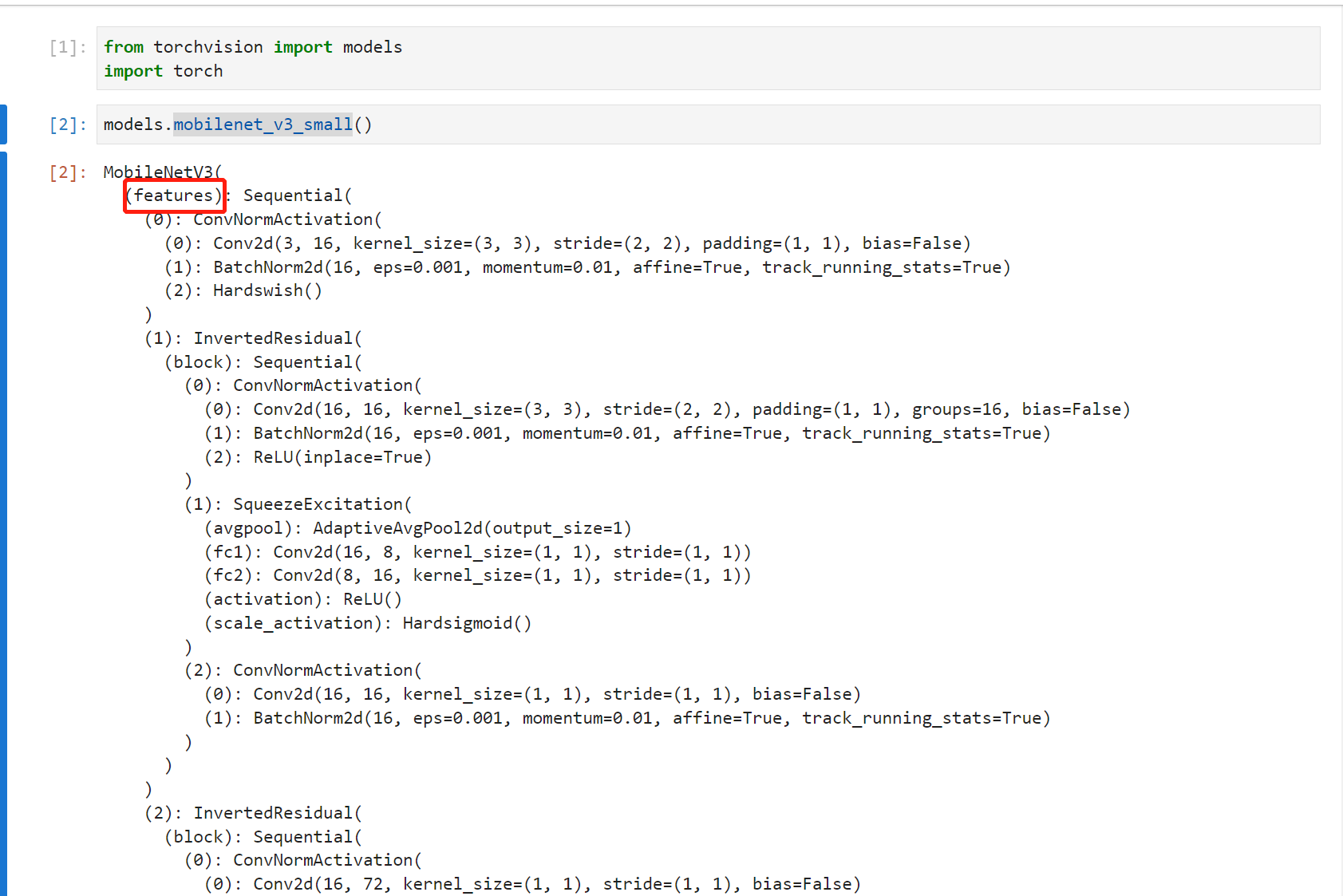This screenshot has width=1343, height=896.
Task: Click the [2]: output prompt label
Action: 68,172
